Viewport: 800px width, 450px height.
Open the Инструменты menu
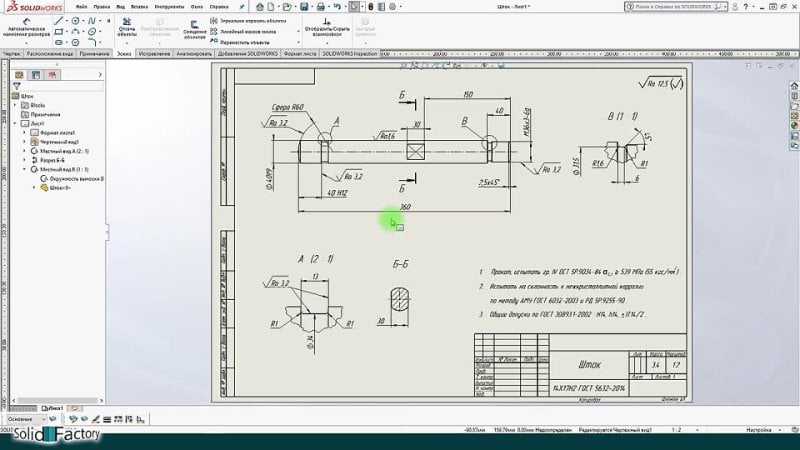pos(154,5)
